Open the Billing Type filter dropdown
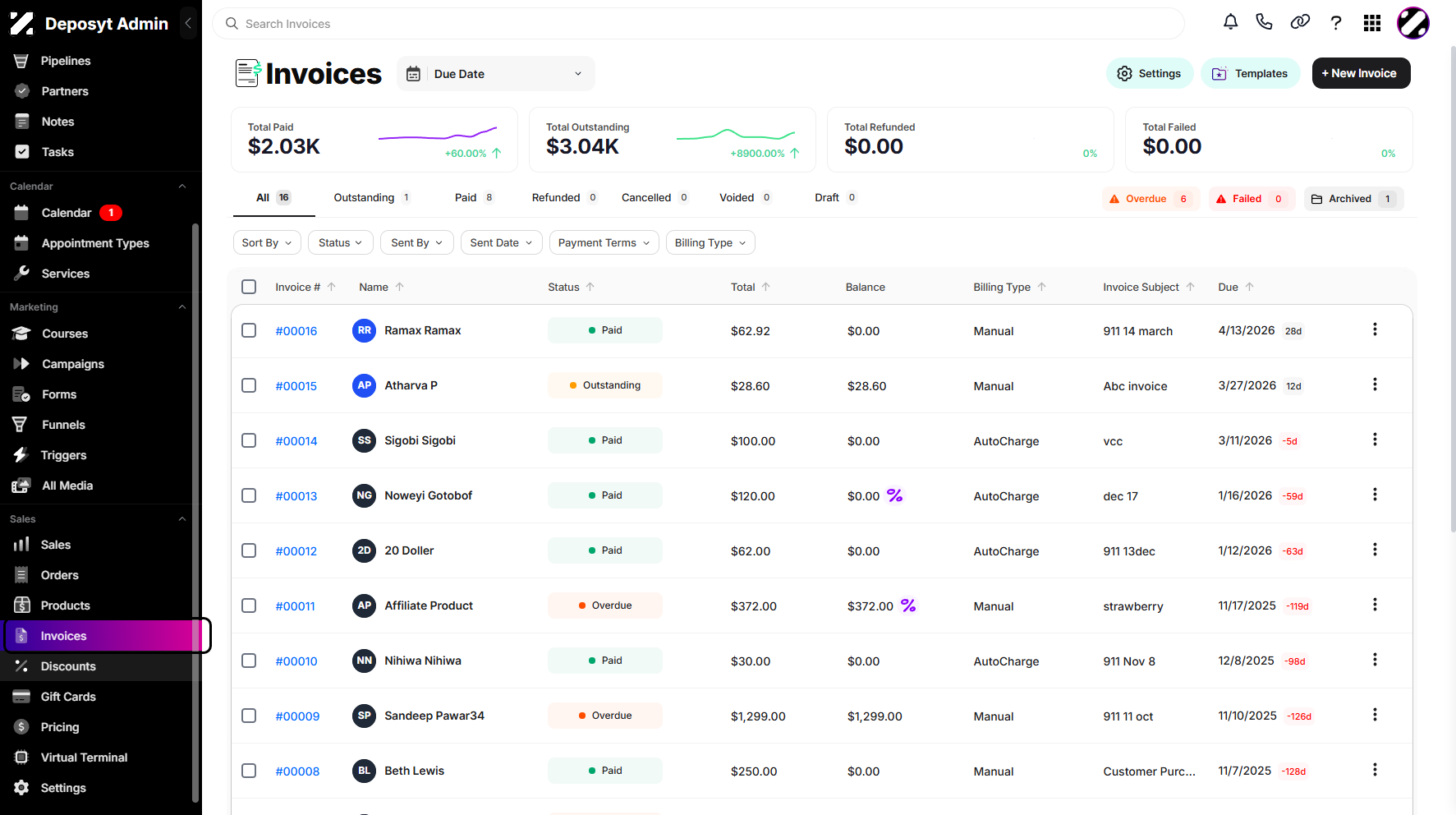 pyautogui.click(x=710, y=242)
